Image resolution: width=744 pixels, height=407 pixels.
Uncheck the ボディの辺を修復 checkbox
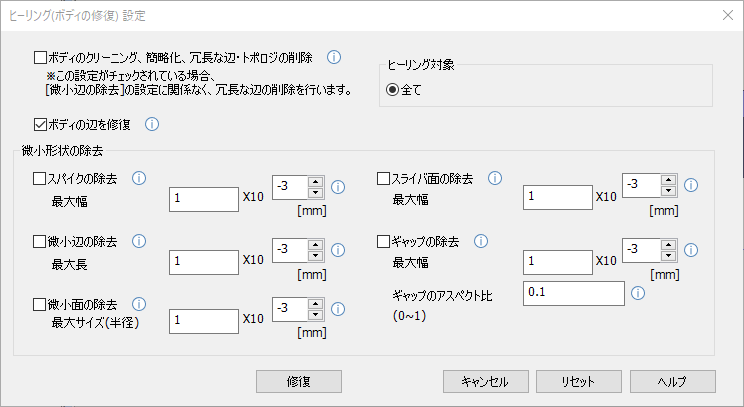pyautogui.click(x=40, y=125)
